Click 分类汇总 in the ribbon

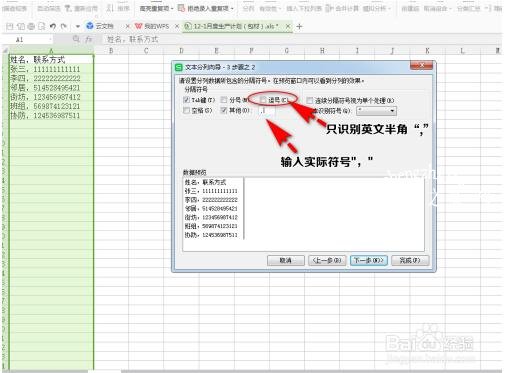click(468, 8)
